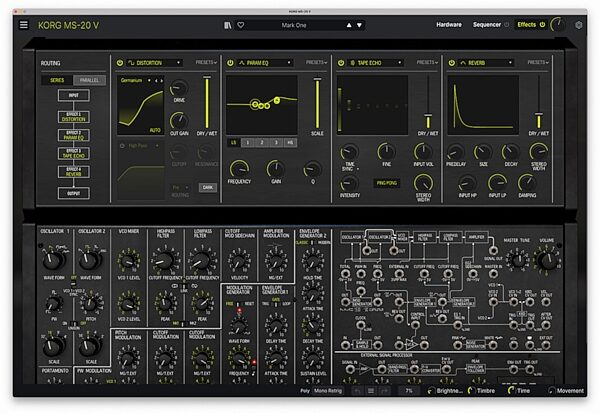600x414 pixels.
Task: Toggle Param EQ effect power button
Action: pyautogui.click(x=230, y=63)
